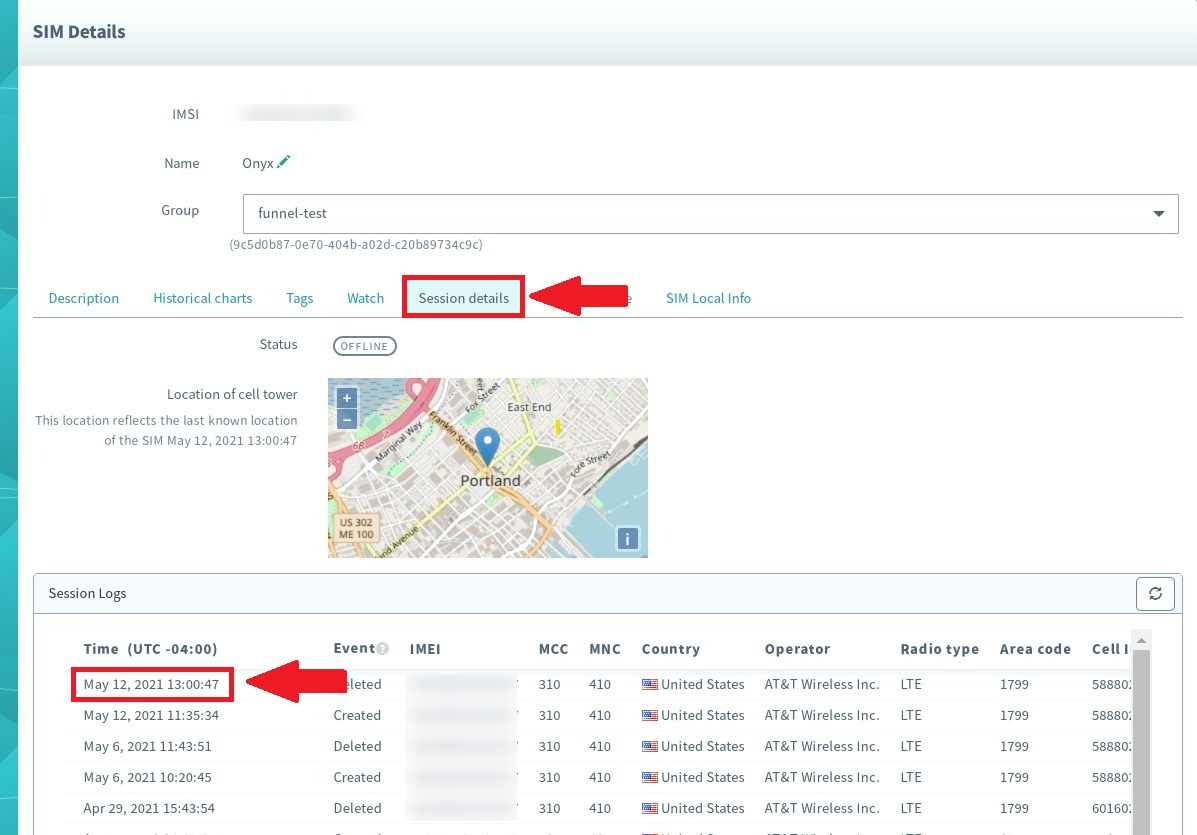Click Created event in 11:35:34 row
This screenshot has width=1197, height=835.
(x=357, y=715)
